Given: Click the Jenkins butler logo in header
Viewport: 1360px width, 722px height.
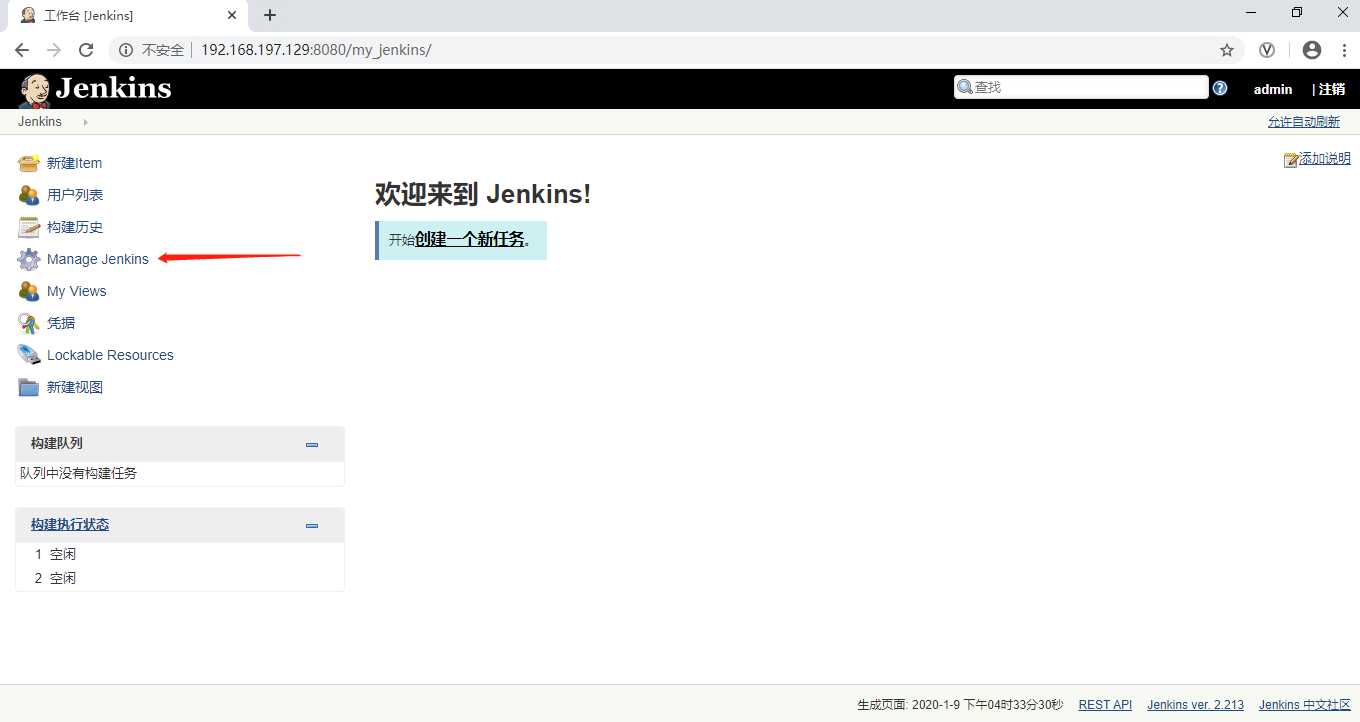Looking at the screenshot, I should pos(35,90).
